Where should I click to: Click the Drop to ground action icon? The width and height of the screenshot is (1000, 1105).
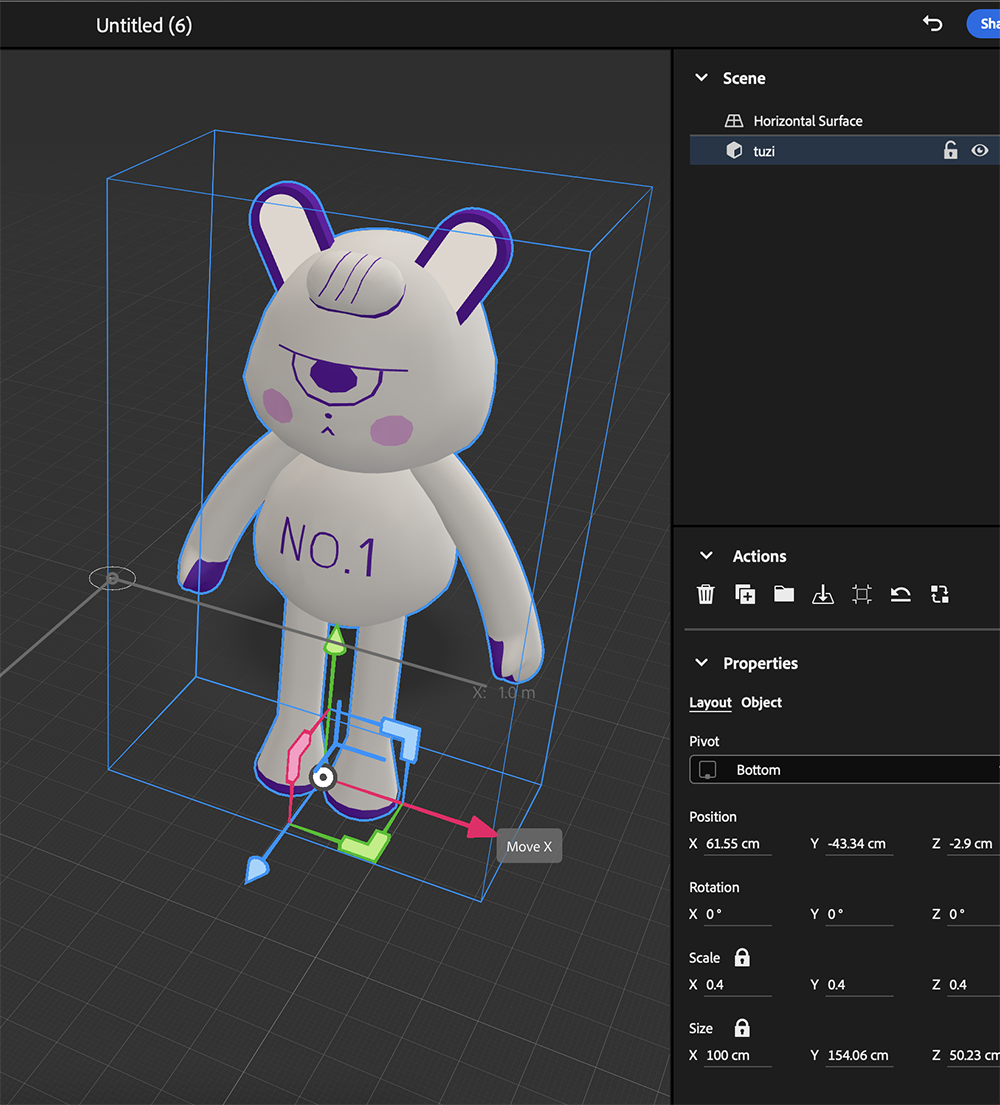tap(822, 594)
